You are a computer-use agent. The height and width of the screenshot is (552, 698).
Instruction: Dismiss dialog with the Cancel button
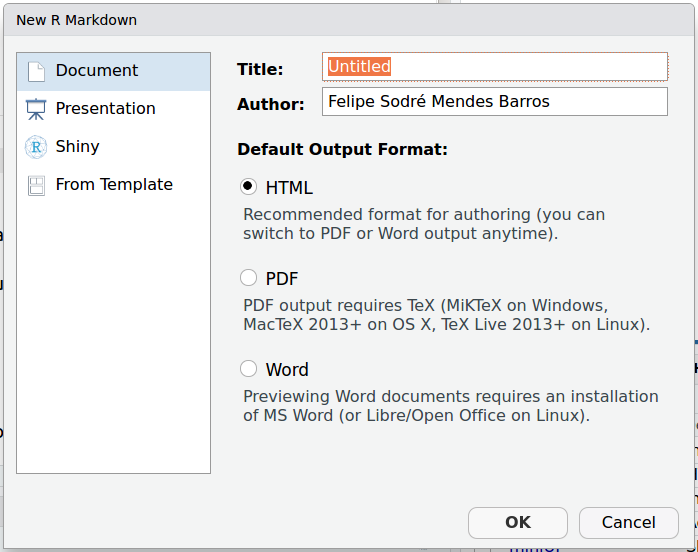coord(629,523)
